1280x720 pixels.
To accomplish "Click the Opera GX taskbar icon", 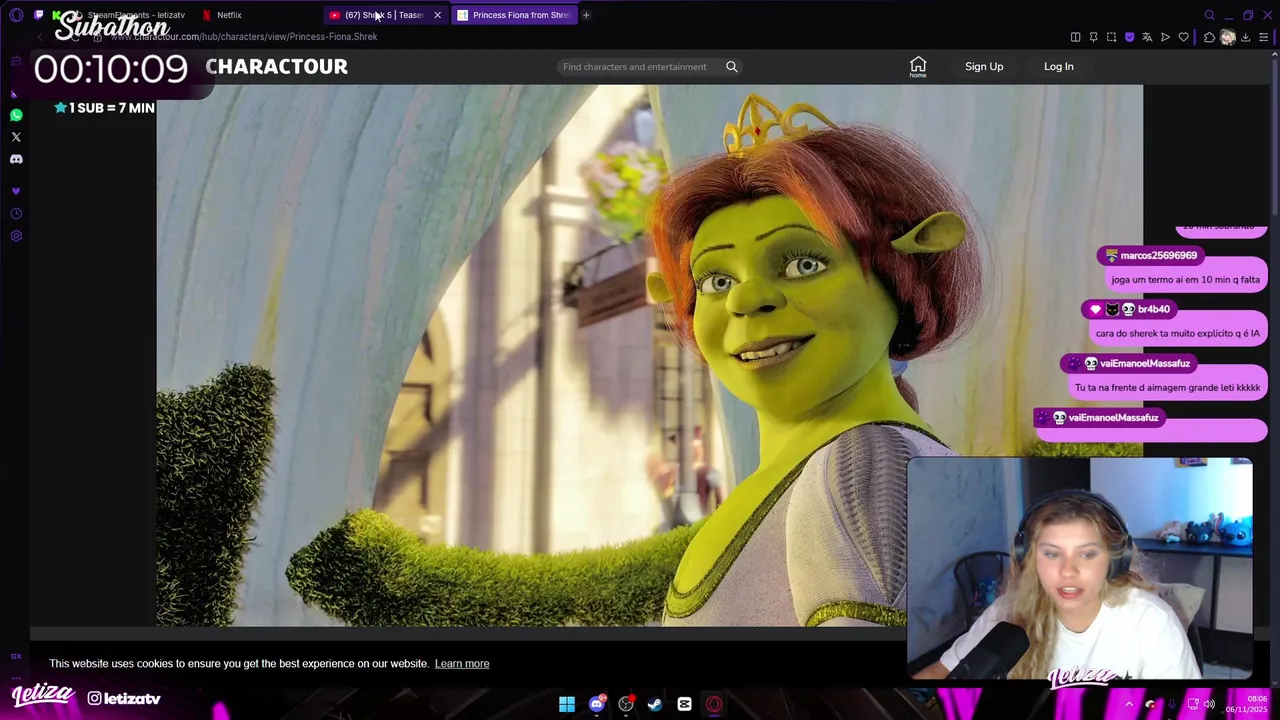I will [x=714, y=704].
